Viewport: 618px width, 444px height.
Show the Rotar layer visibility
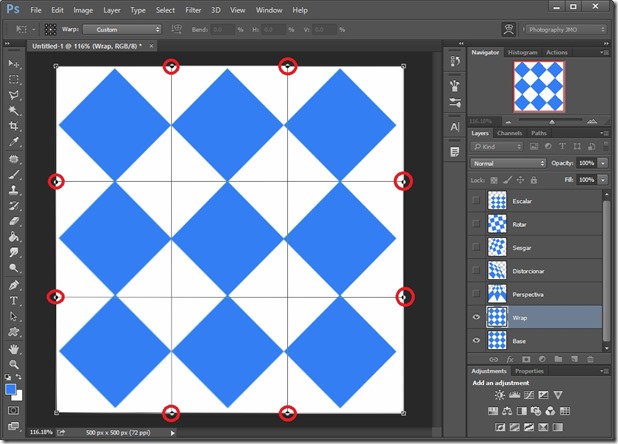coord(476,223)
